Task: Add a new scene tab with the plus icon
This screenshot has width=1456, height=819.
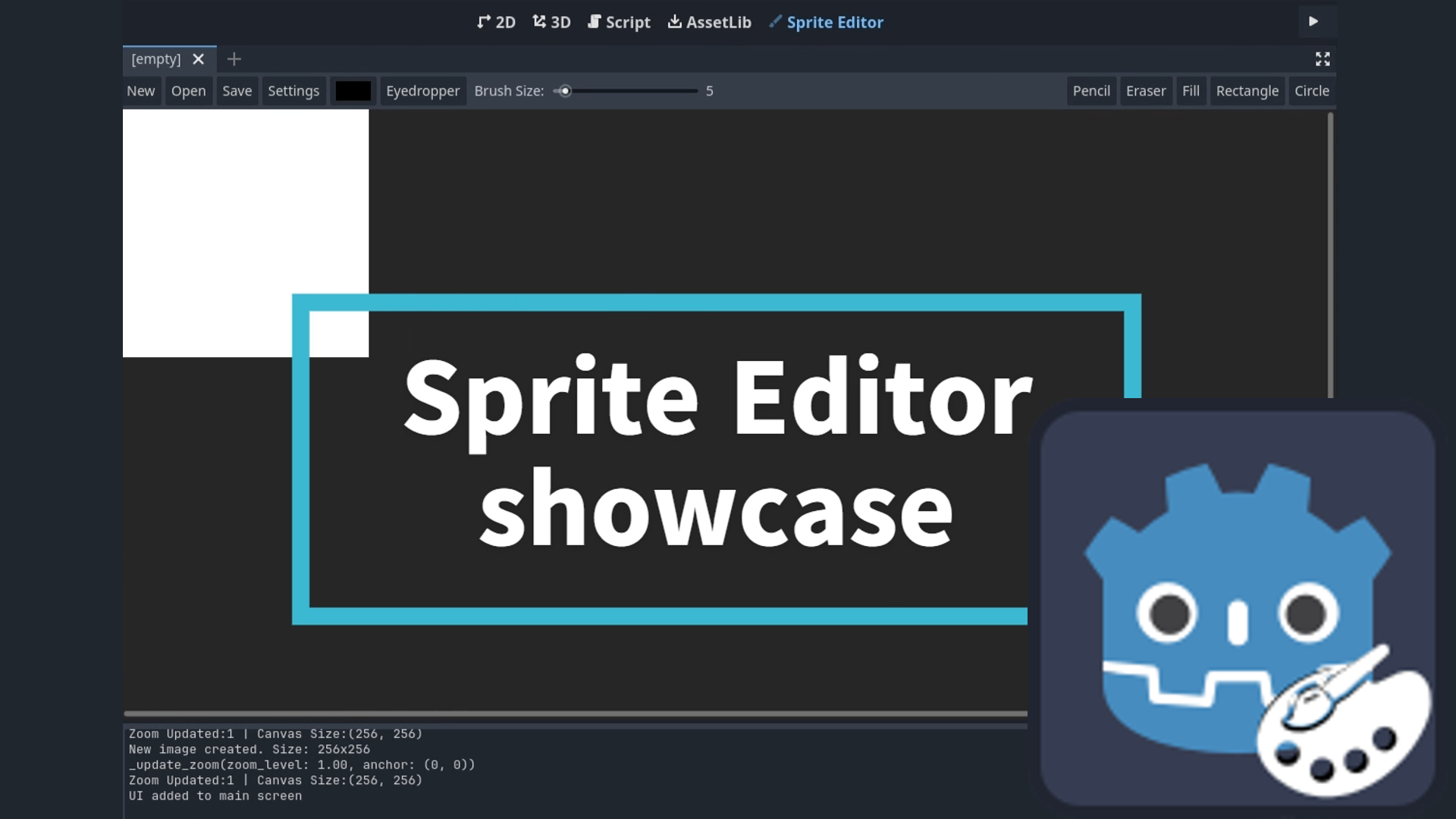Action: coord(234,59)
